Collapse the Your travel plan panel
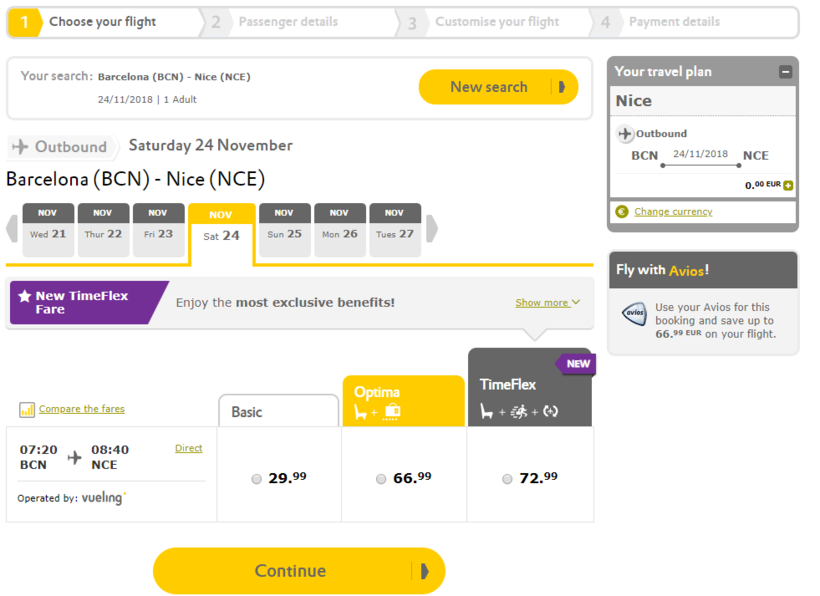The image size is (820, 596). point(785,72)
